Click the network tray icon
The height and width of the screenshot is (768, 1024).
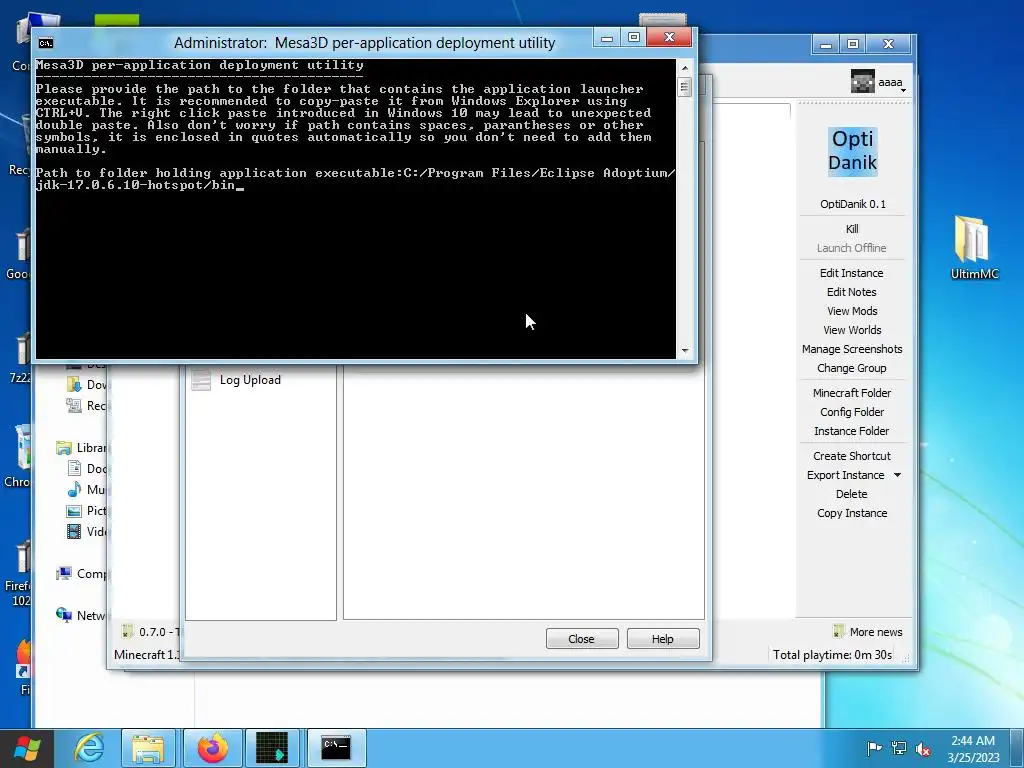point(899,748)
